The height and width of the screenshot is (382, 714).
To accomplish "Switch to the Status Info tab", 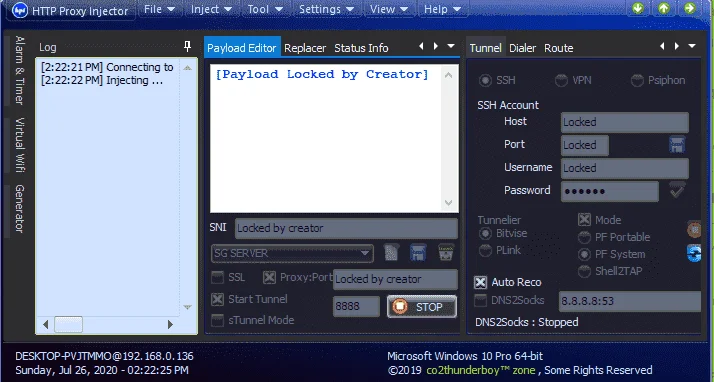I will point(361,48).
